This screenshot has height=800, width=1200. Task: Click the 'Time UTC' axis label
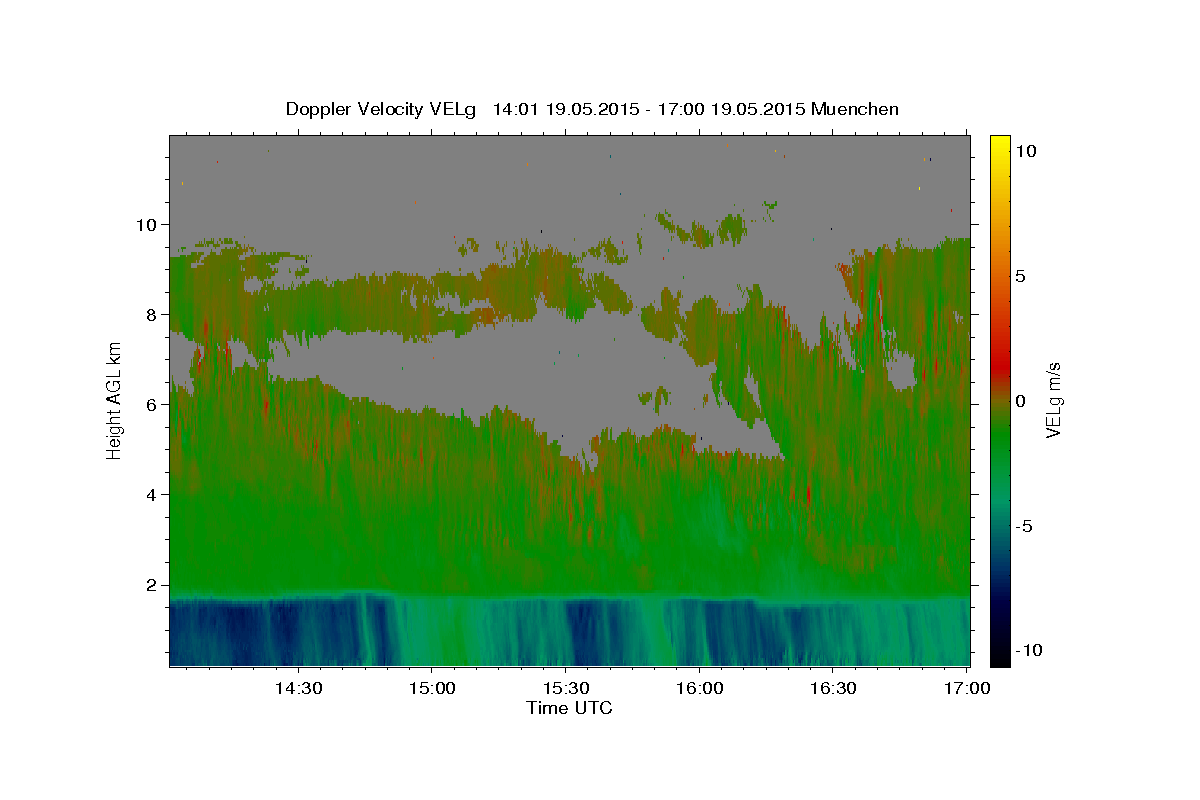point(569,708)
